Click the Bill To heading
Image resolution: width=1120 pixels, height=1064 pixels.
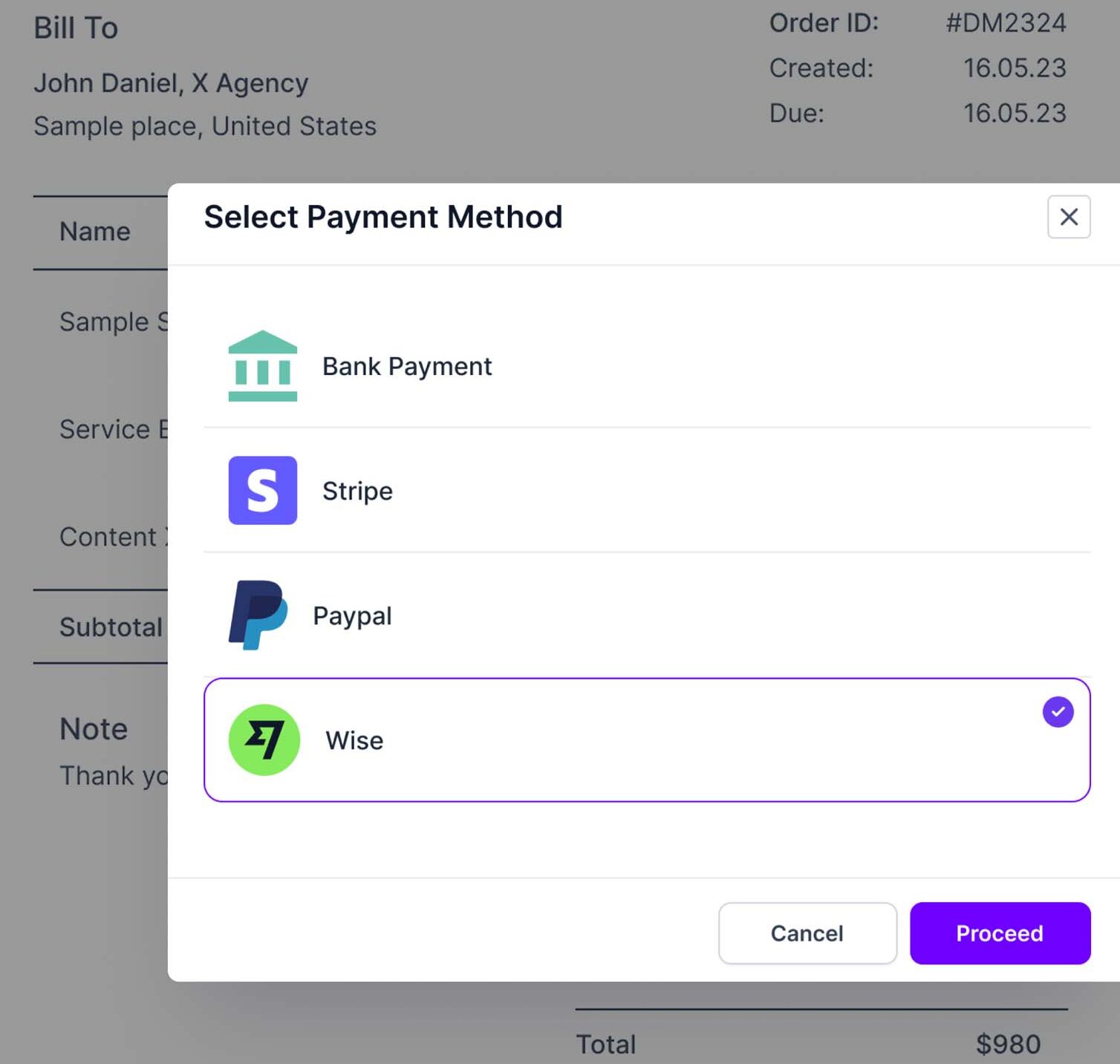point(76,28)
